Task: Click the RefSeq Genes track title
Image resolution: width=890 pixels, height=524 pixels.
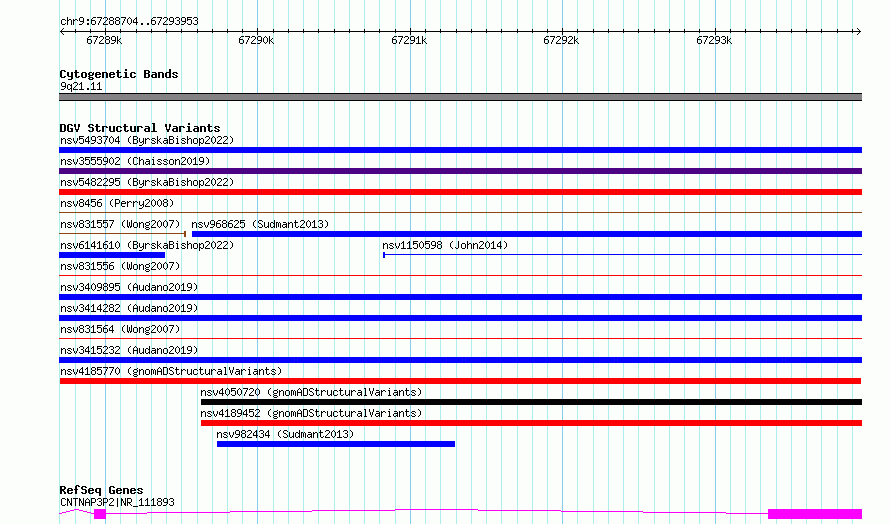Action: coord(101,490)
